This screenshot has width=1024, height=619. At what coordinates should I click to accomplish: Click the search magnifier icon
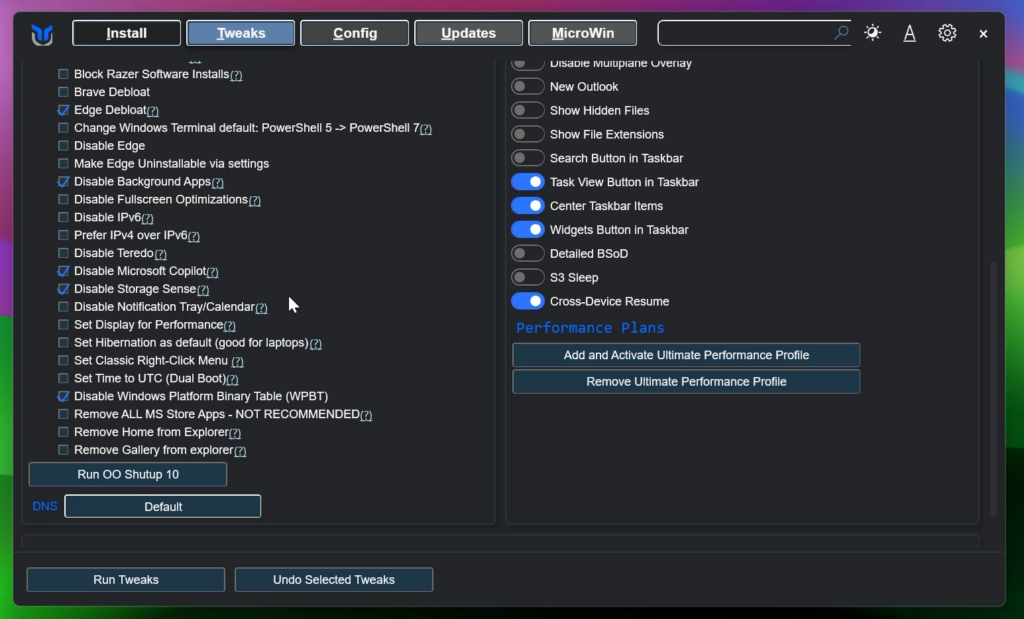click(x=841, y=33)
